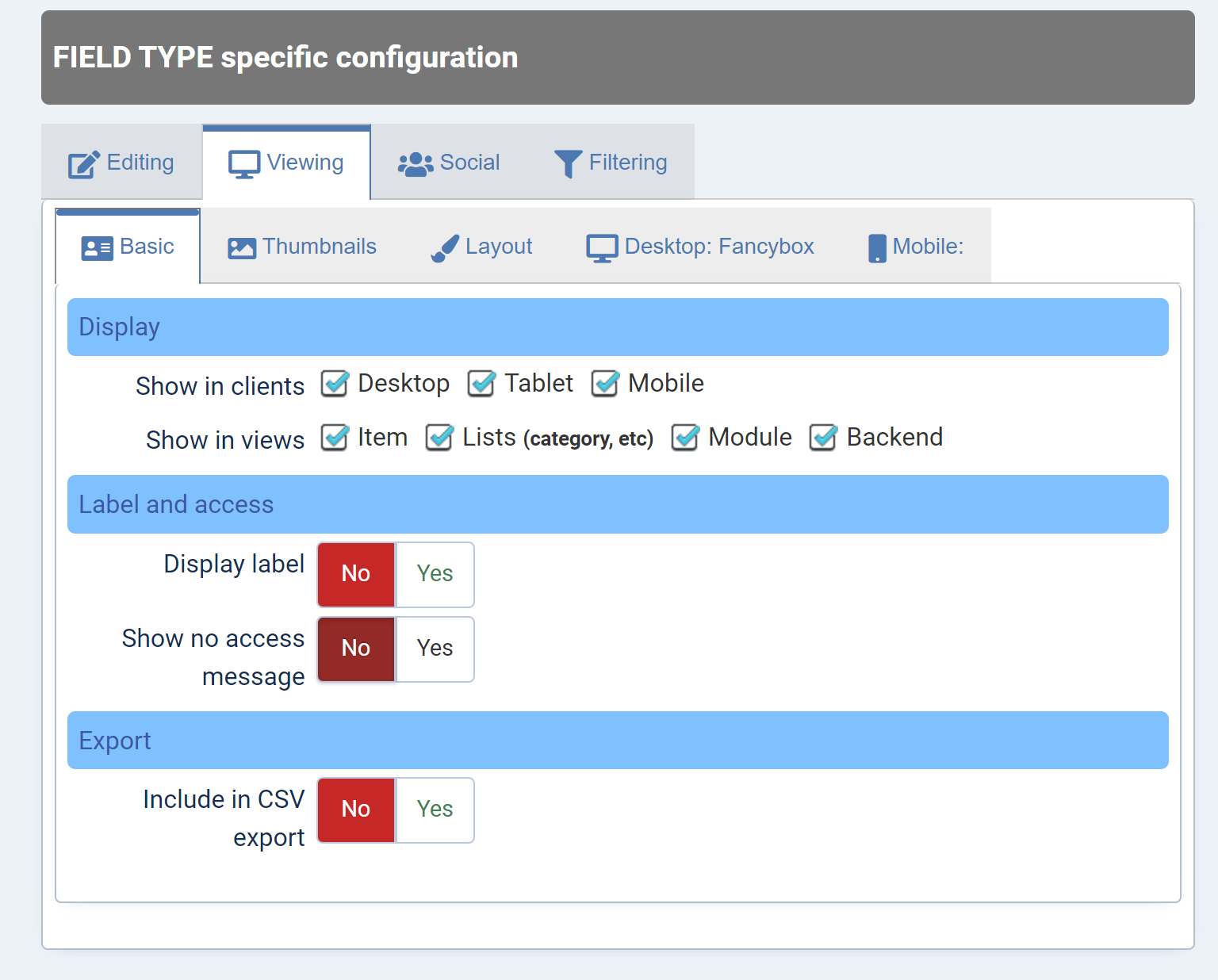Set Include in CSV export to Yes
Image resolution: width=1218 pixels, height=980 pixels.
pyautogui.click(x=435, y=810)
